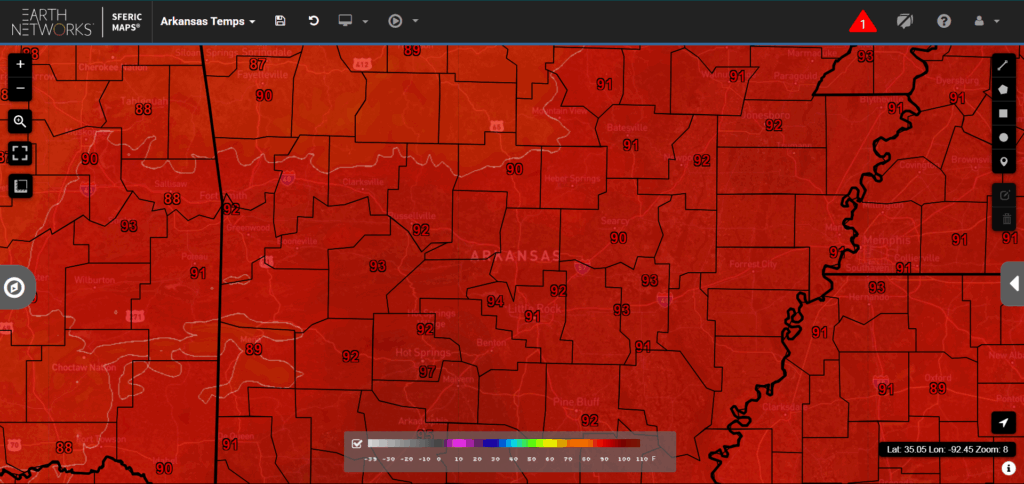
Task: Select the draw line tool
Action: 1005,65
